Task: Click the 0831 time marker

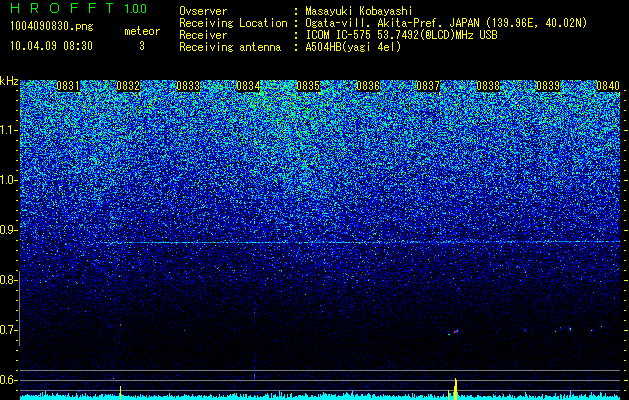Action: pyautogui.click(x=68, y=86)
